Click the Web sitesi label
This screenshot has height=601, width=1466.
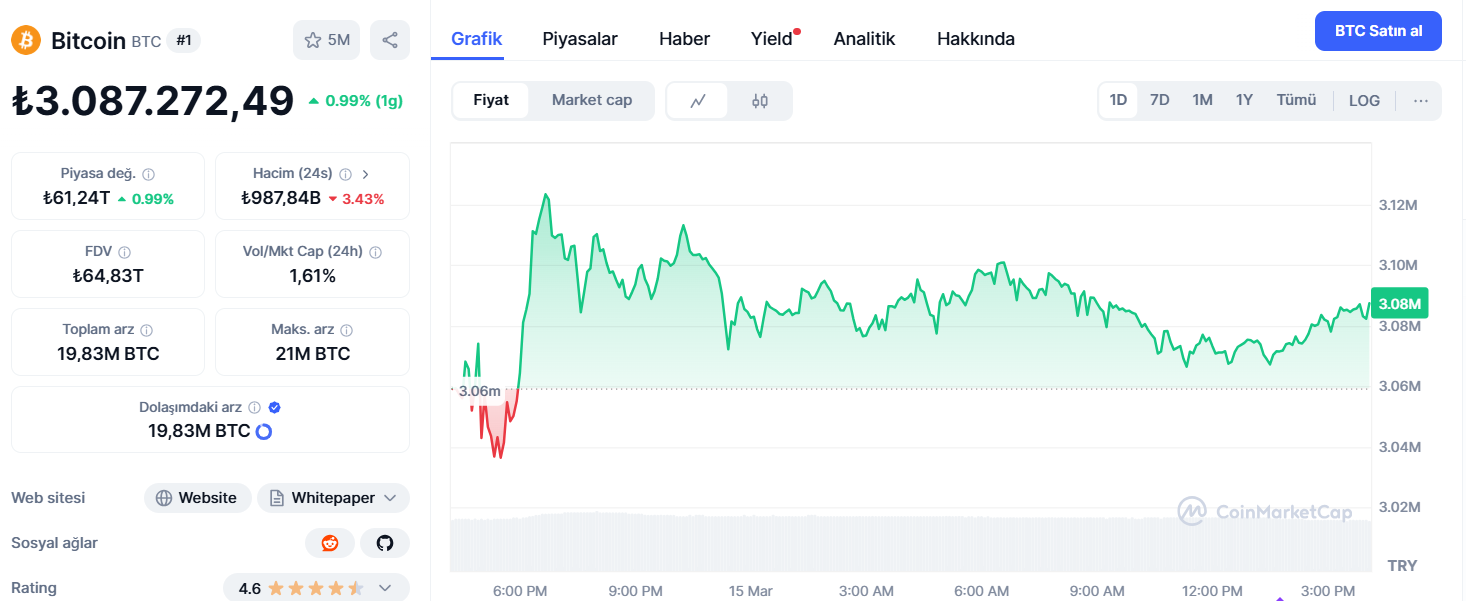coord(48,498)
